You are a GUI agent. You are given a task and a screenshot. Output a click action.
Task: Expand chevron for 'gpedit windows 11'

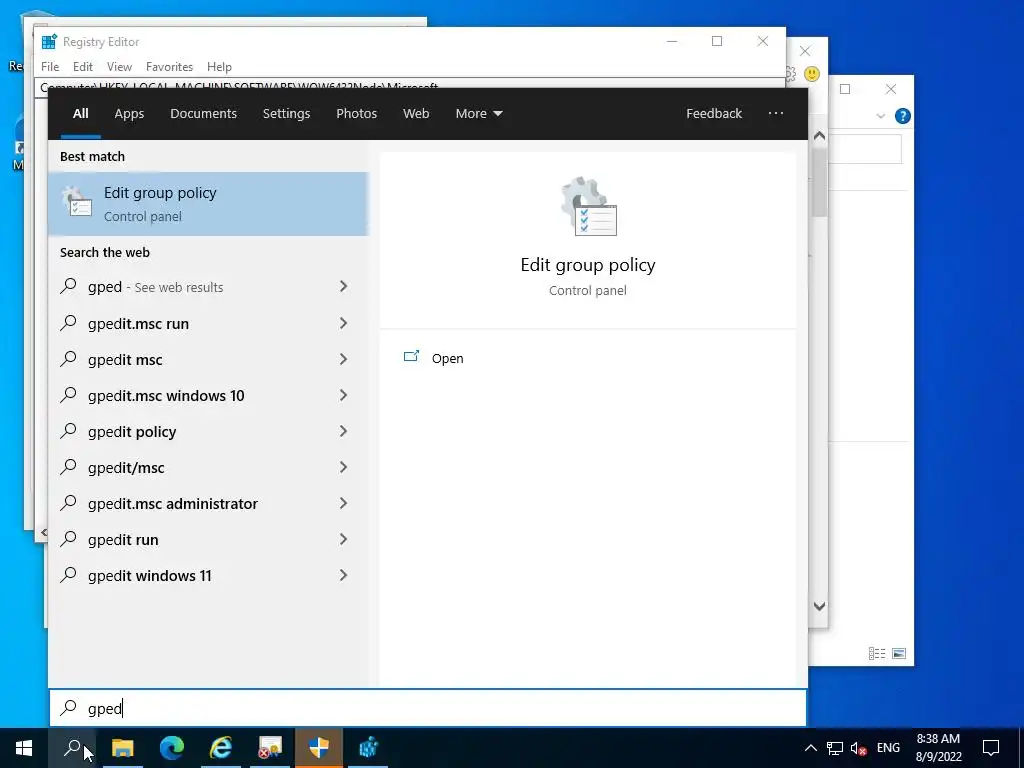click(x=344, y=575)
